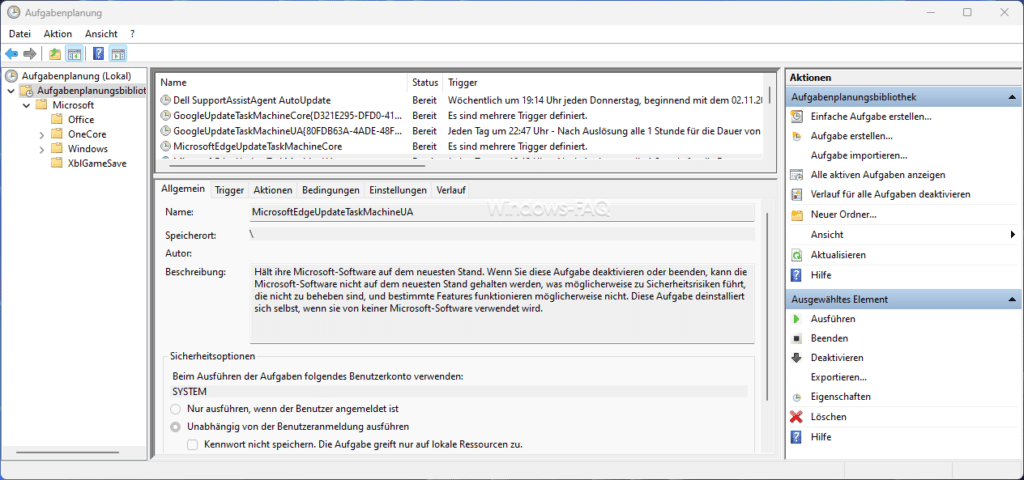Click the green Ausführen play icon
The width and height of the screenshot is (1024, 480).
pos(796,319)
